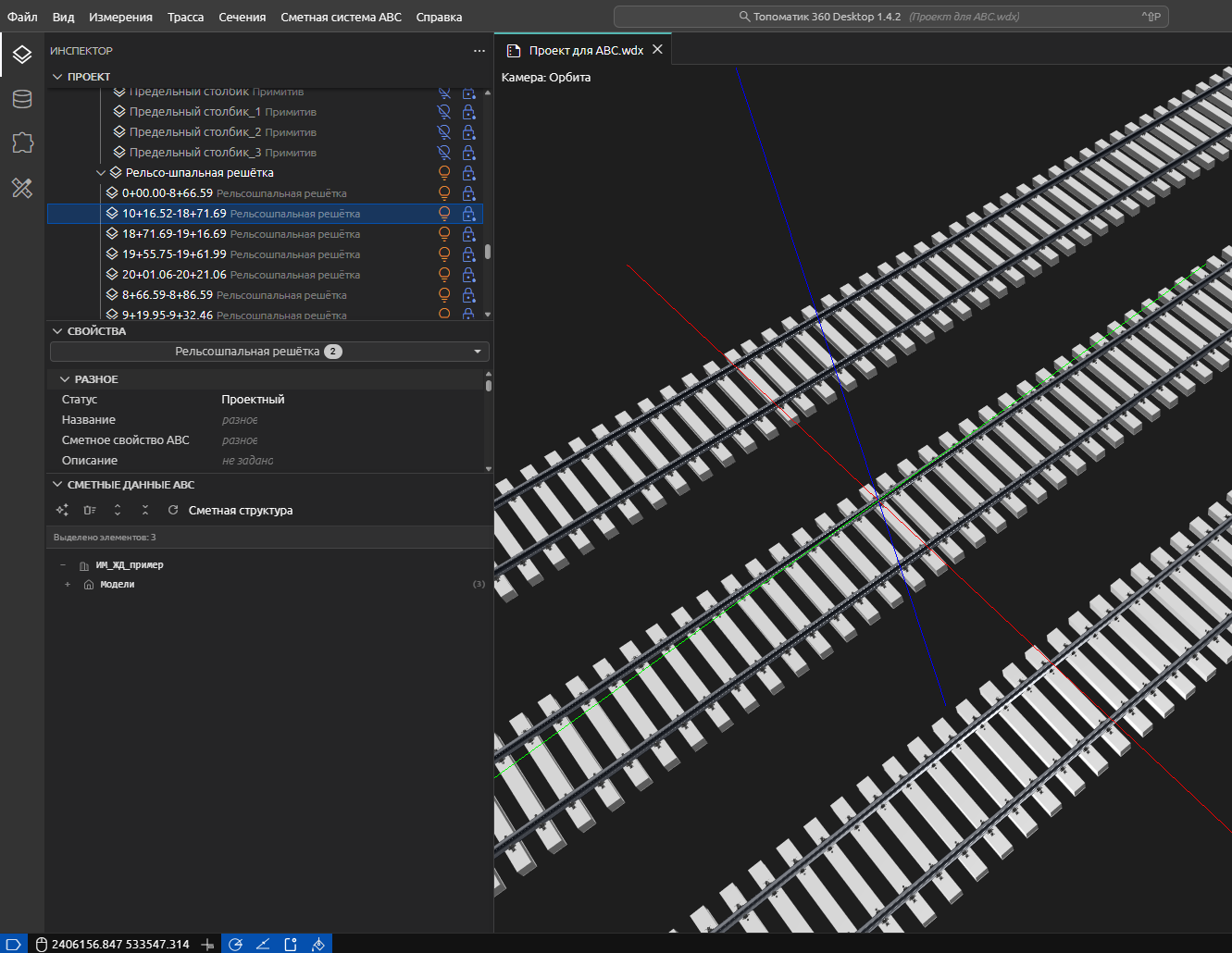Screen dimensions: 1232x953
Task: Click lock icon for 18+71.69-19+16.69 row
Action: click(468, 234)
